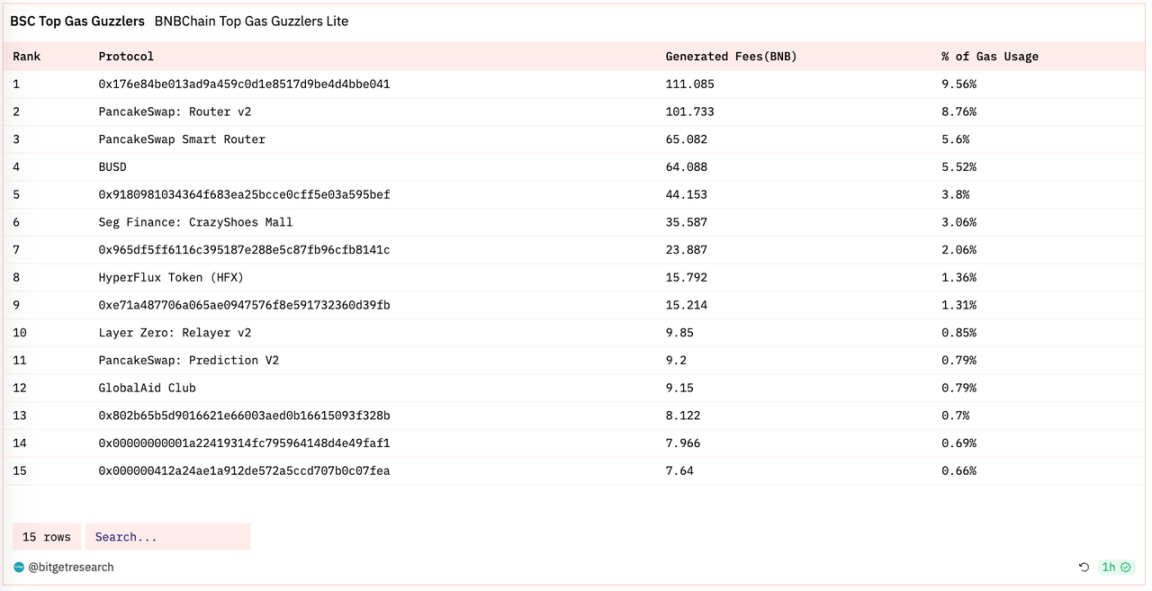
Task: Click the BUSD protocol cell
Action: pos(112,167)
